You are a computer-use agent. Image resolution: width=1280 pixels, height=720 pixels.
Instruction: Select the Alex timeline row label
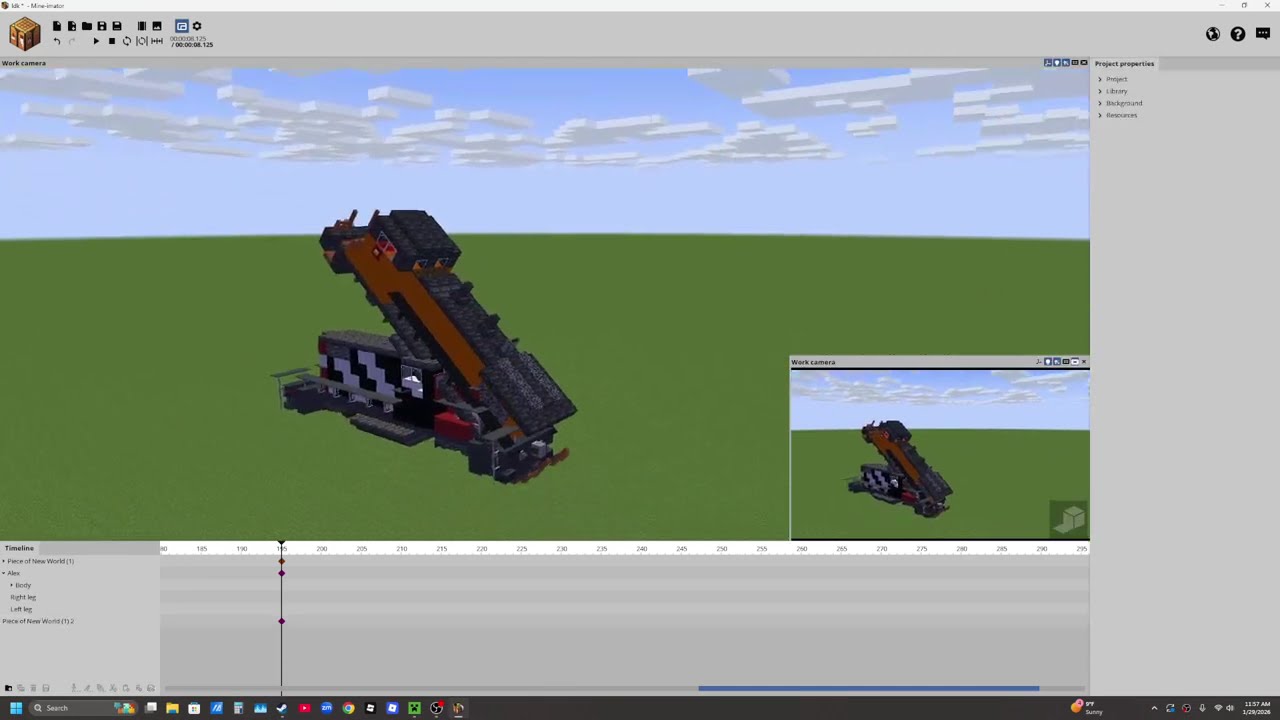tap(14, 573)
